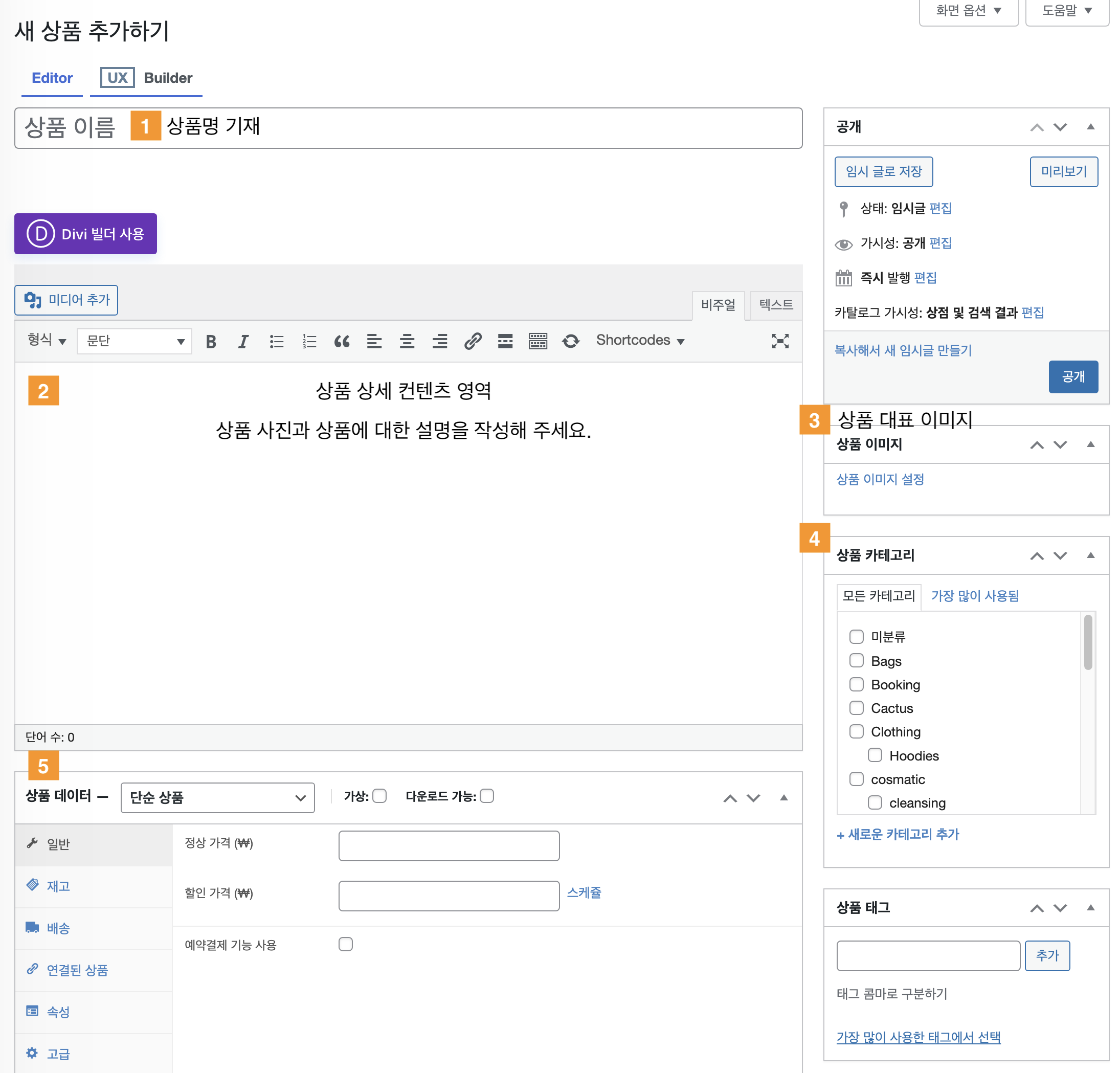Expand the 문단 paragraph format dropdown
This screenshot has height=1073, width=1120.
(x=135, y=341)
